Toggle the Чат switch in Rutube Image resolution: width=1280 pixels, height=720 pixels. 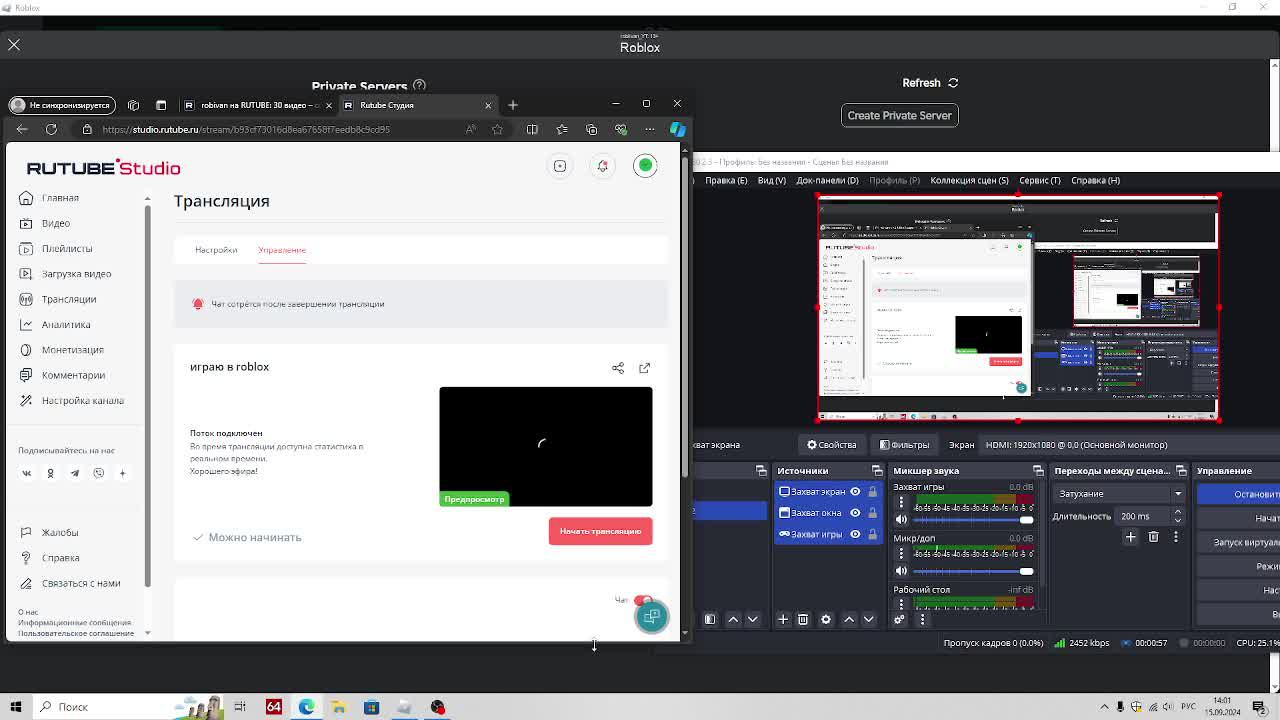(x=643, y=600)
